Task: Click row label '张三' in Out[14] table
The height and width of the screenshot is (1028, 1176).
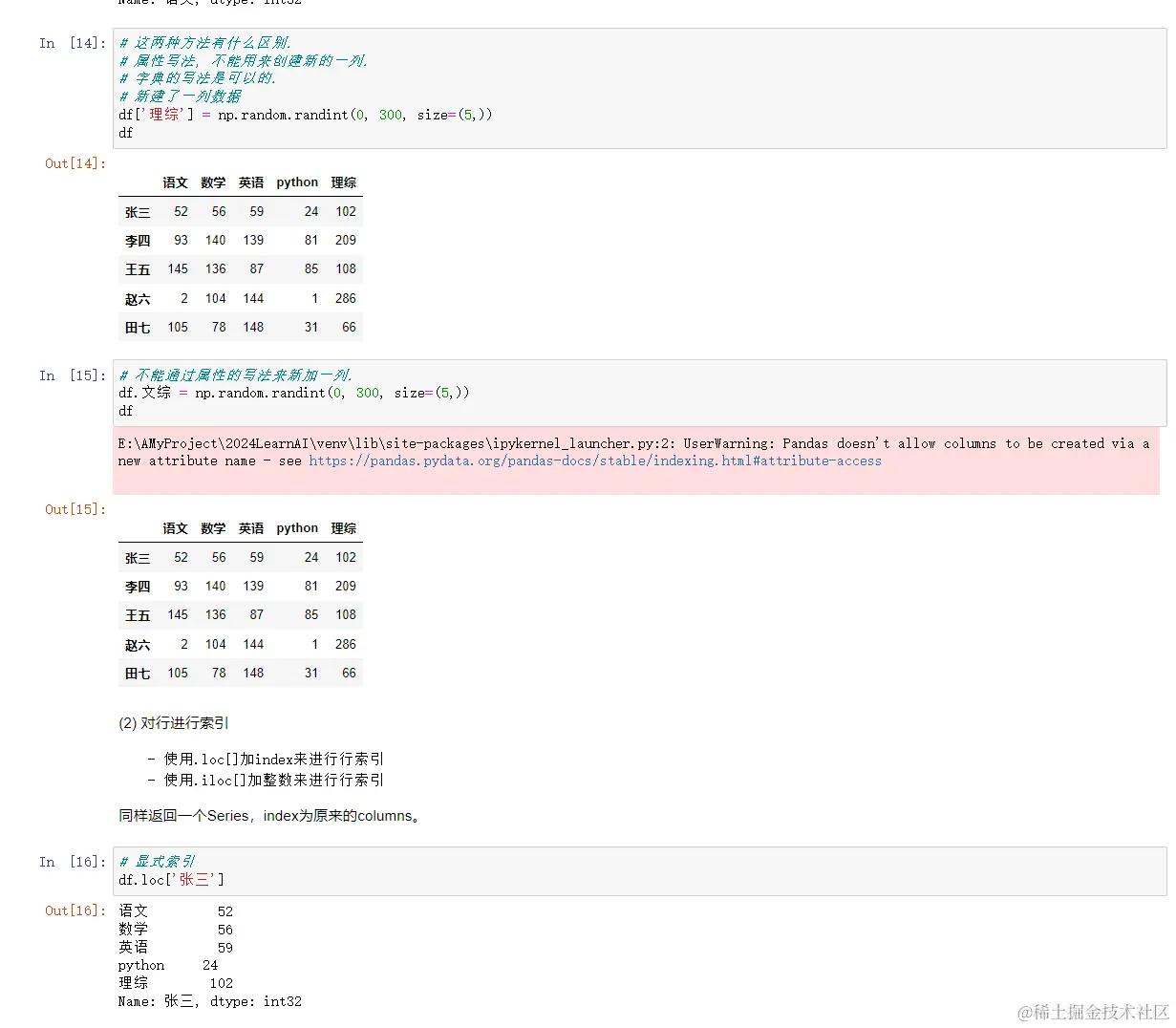Action: [x=138, y=212]
